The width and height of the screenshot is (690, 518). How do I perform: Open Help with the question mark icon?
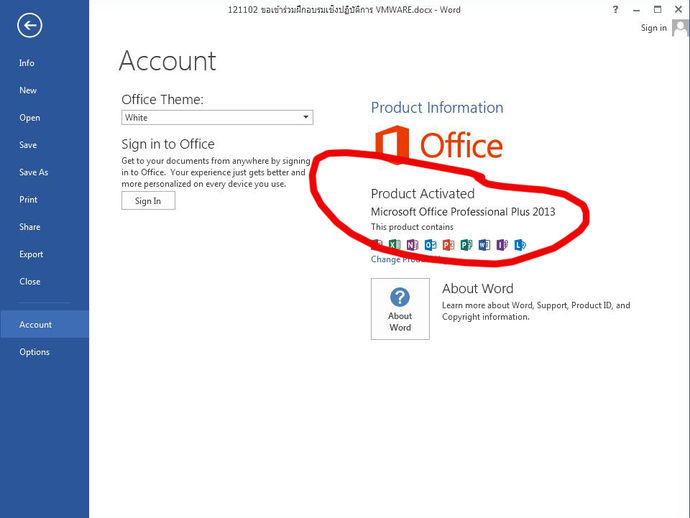(x=615, y=9)
